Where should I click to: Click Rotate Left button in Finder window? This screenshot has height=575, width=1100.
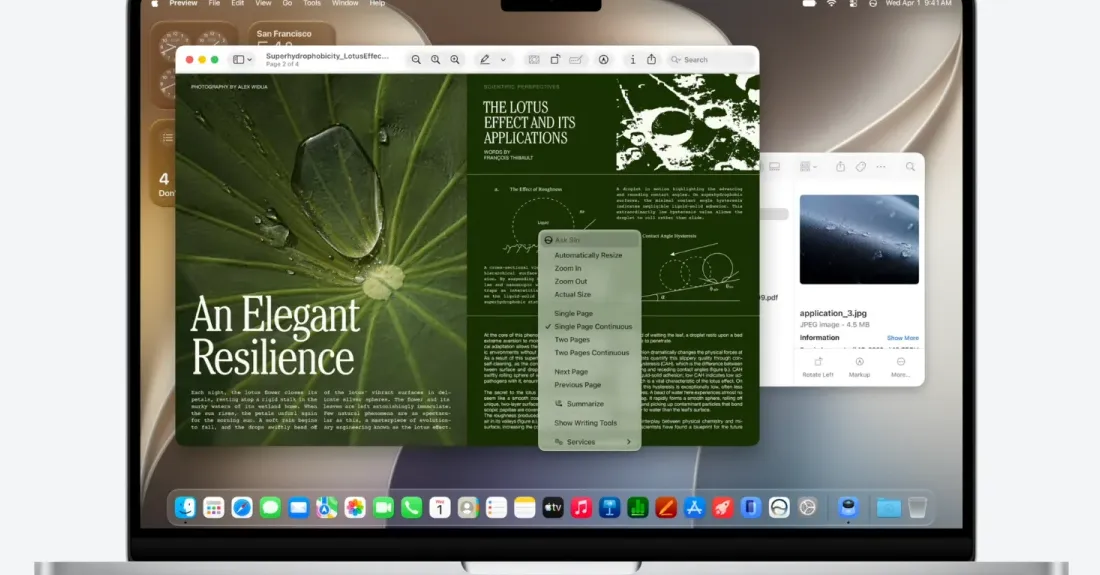coord(818,367)
